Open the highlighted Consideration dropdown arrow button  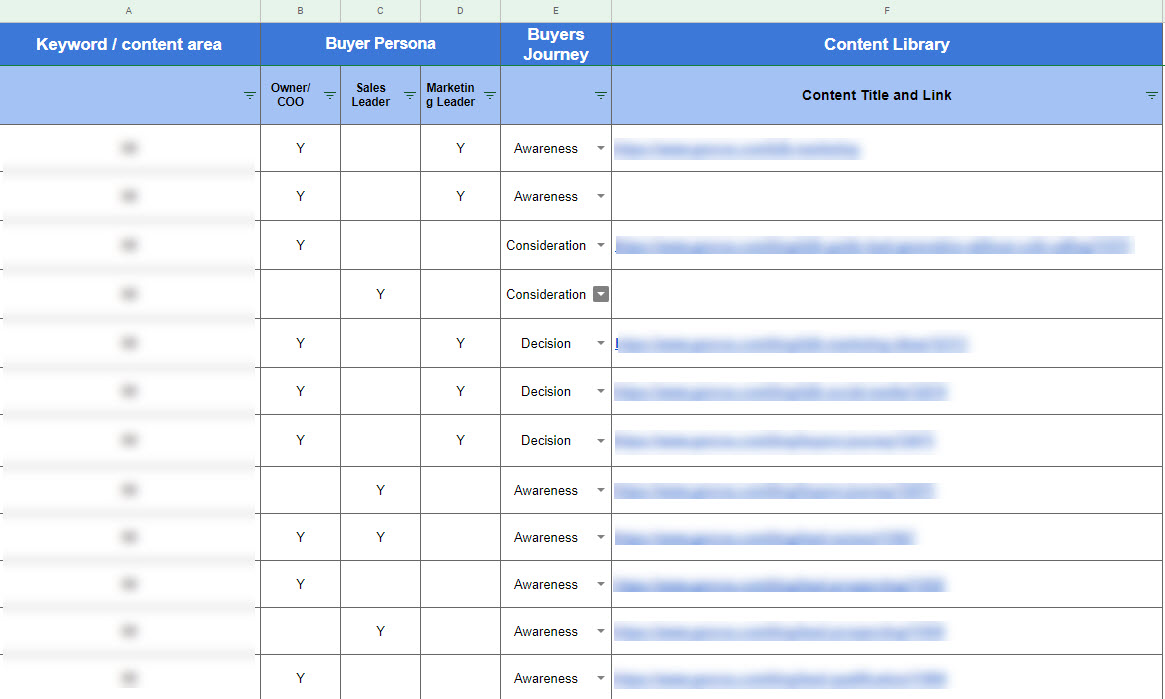tap(601, 294)
